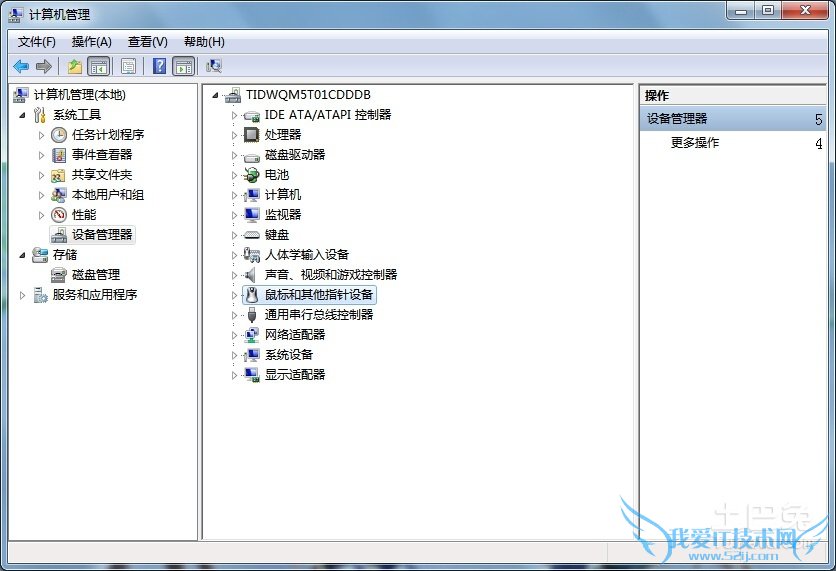Click the 通用串行总线控制器 USB icon
The height and width of the screenshot is (571, 836).
click(x=252, y=315)
